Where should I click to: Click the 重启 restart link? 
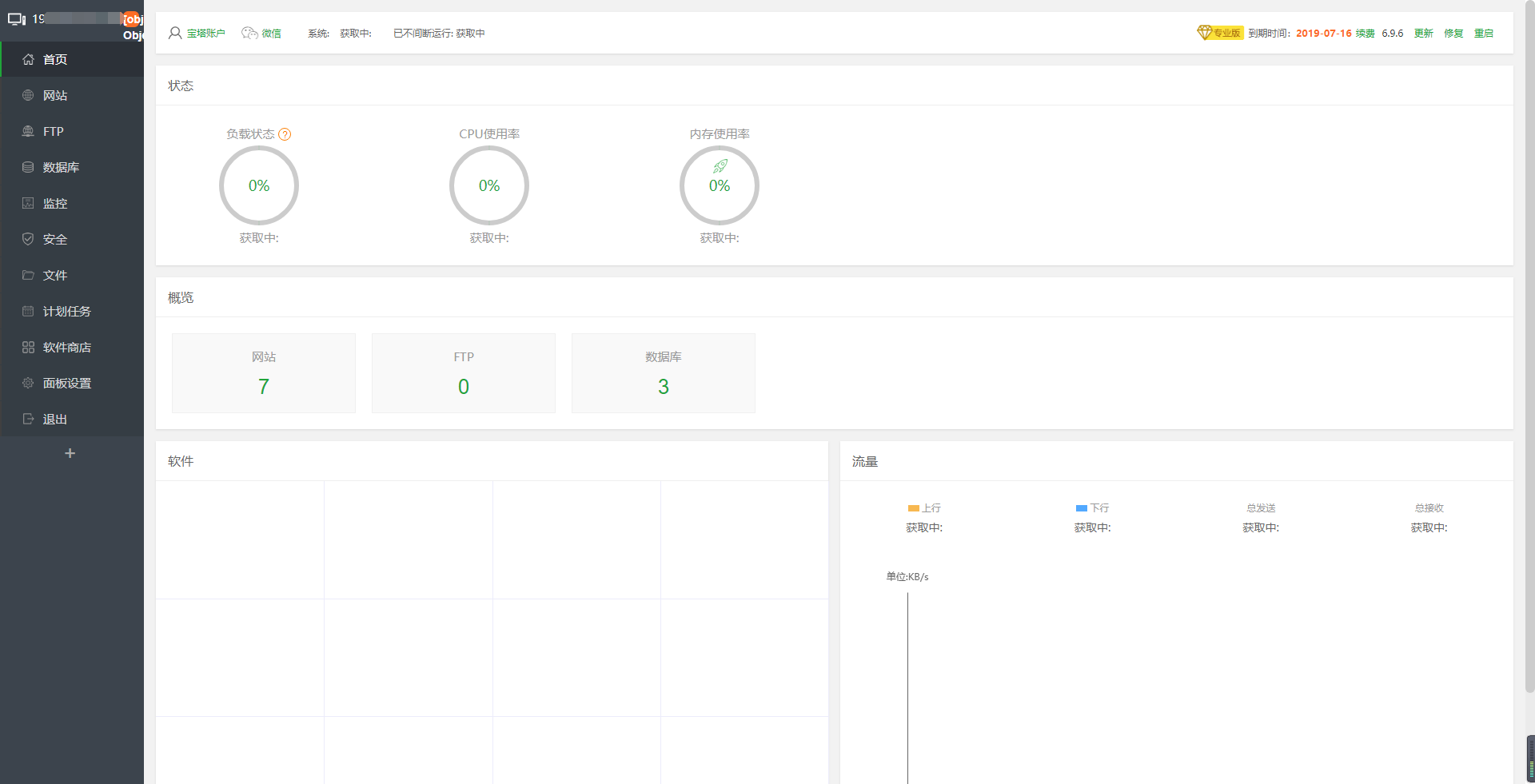(x=1483, y=34)
